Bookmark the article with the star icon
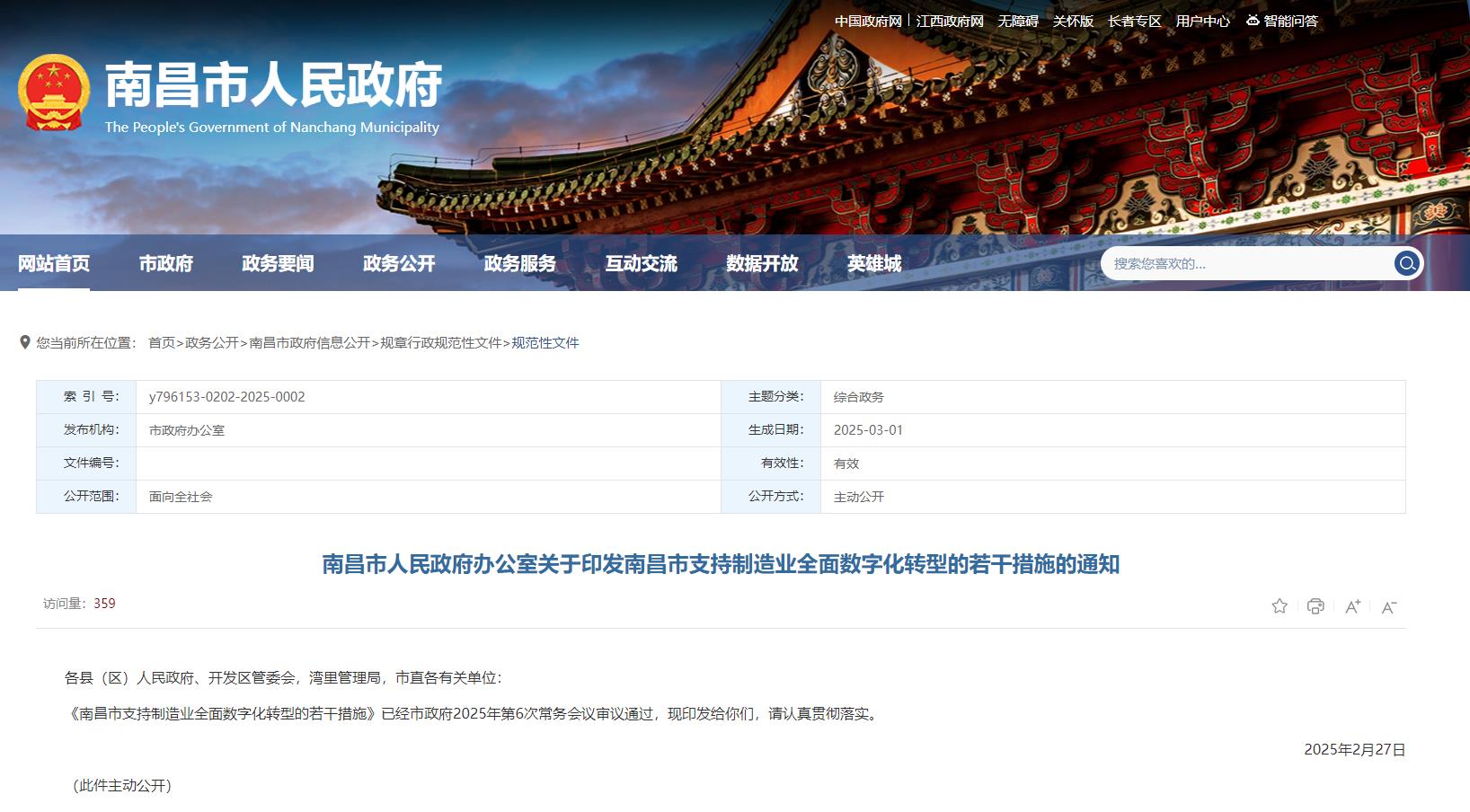1470x812 pixels. [1280, 606]
